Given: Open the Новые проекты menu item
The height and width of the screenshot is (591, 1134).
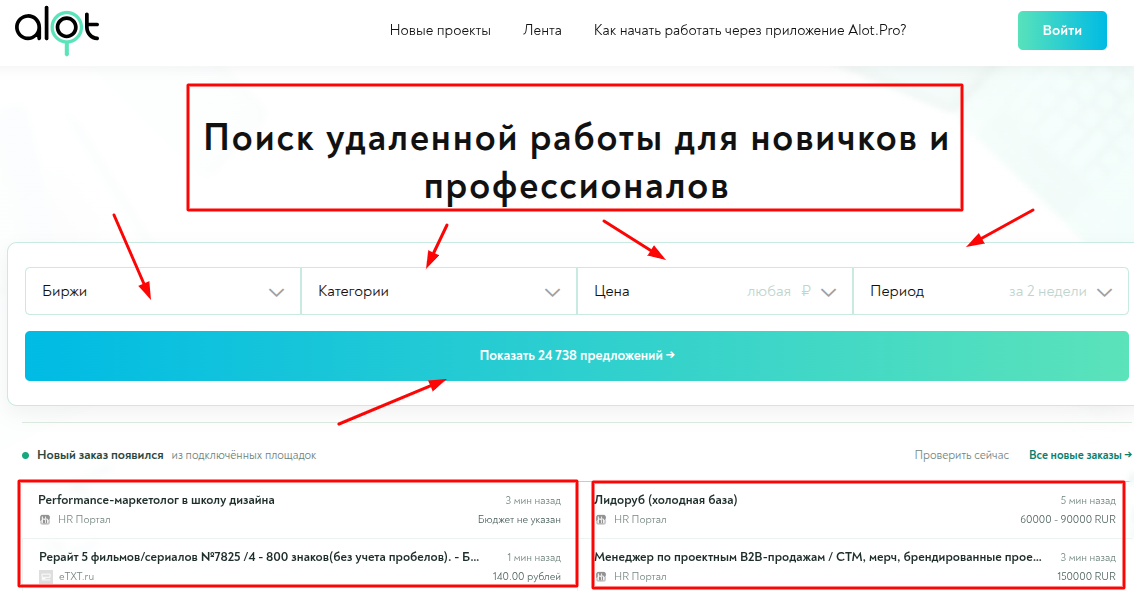Looking at the screenshot, I should pos(440,30).
